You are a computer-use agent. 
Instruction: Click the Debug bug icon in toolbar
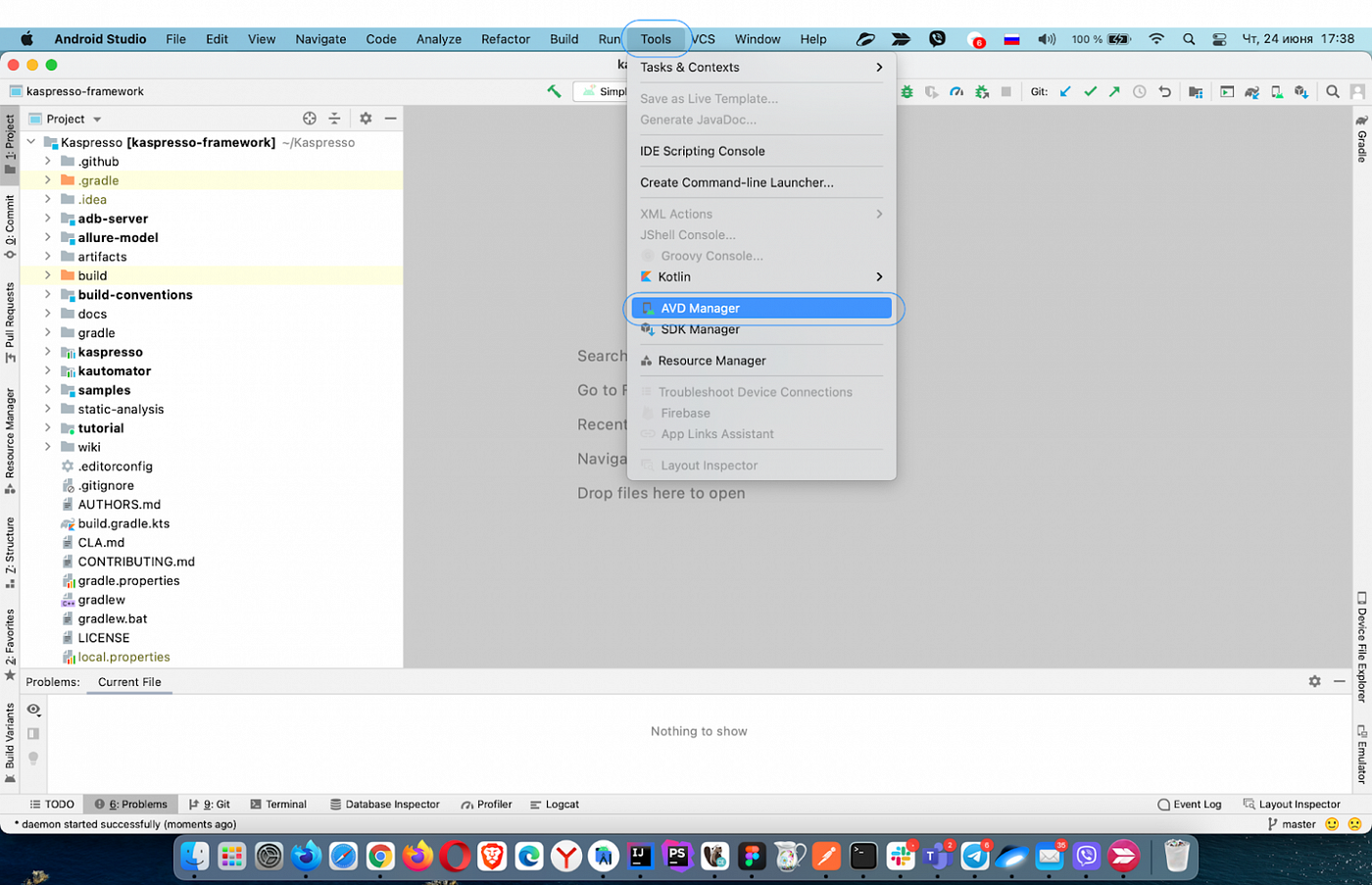(x=906, y=91)
